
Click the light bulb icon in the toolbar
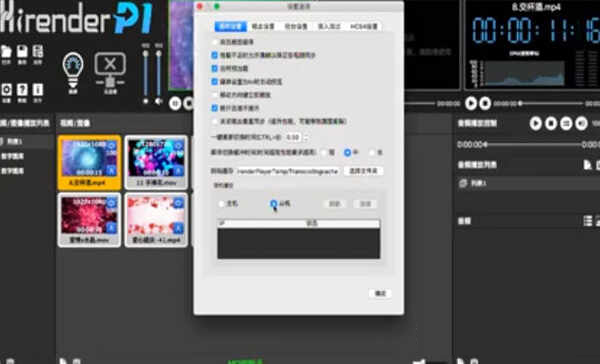pyautogui.click(x=73, y=70)
